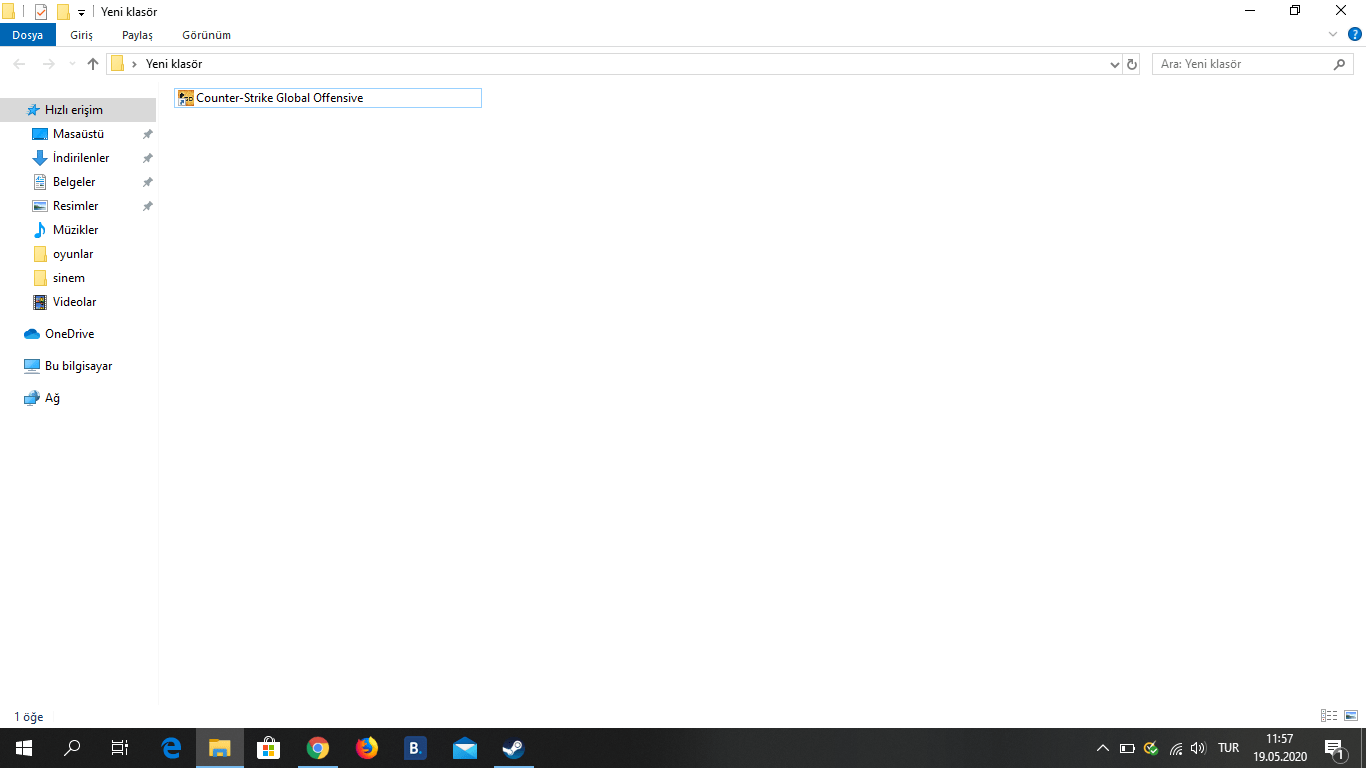
Task: Open the Wi-Fi network flyout
Action: (x=1176, y=748)
